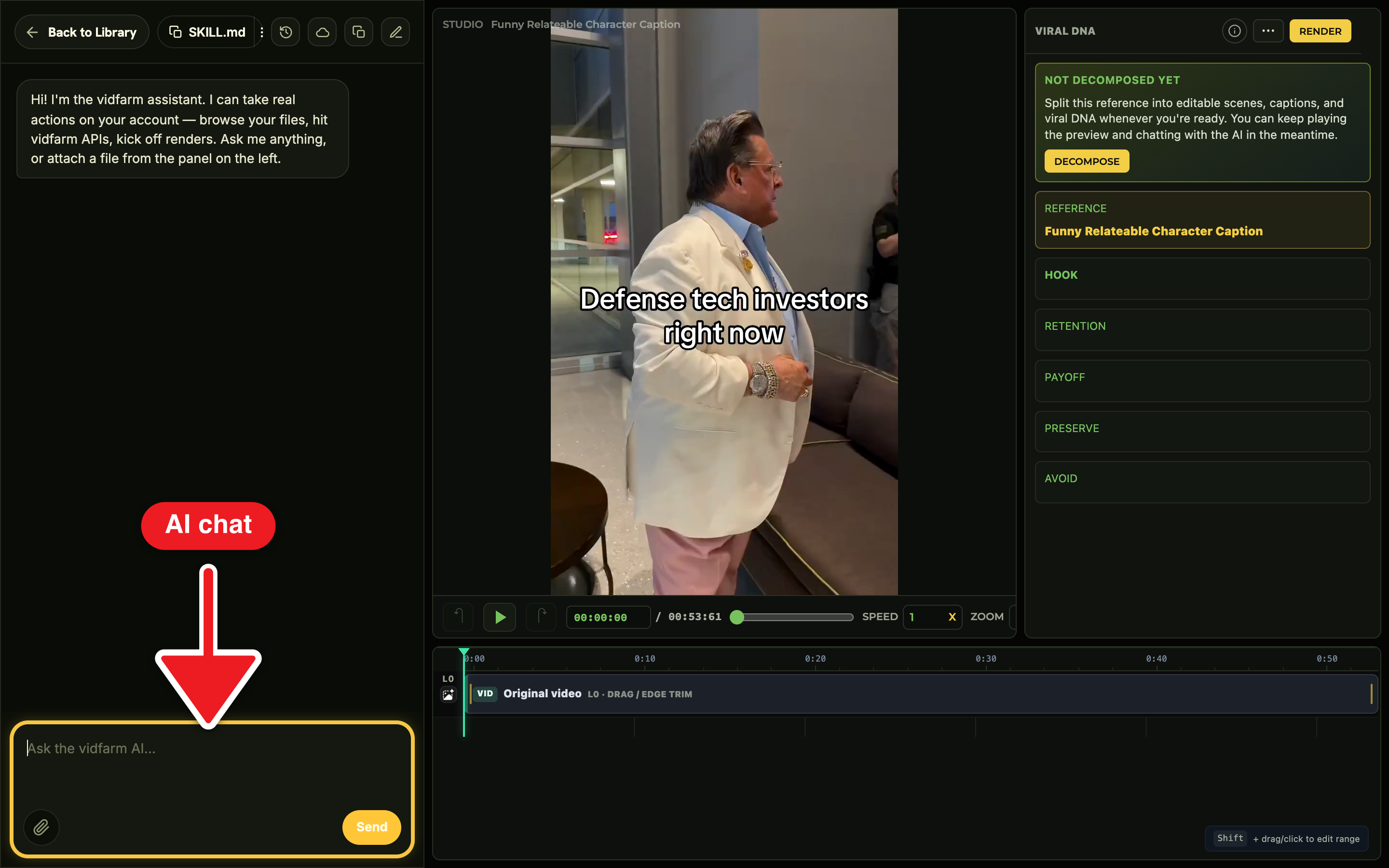The height and width of the screenshot is (868, 1389).
Task: Click the total duration 00:53:61 text
Action: (x=694, y=617)
